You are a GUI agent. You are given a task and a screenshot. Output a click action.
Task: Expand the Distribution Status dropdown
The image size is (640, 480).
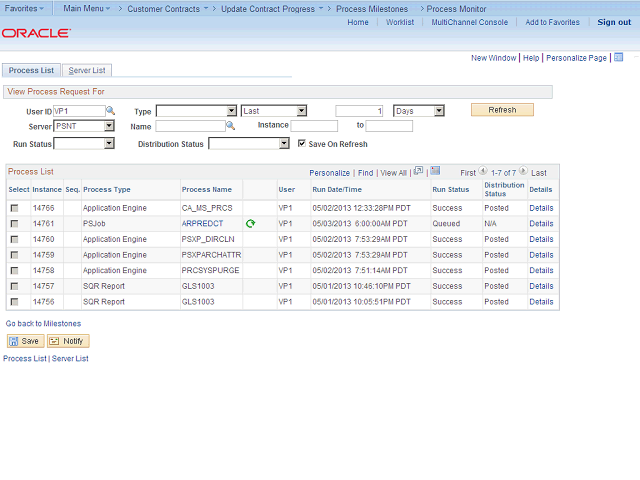coord(248,144)
